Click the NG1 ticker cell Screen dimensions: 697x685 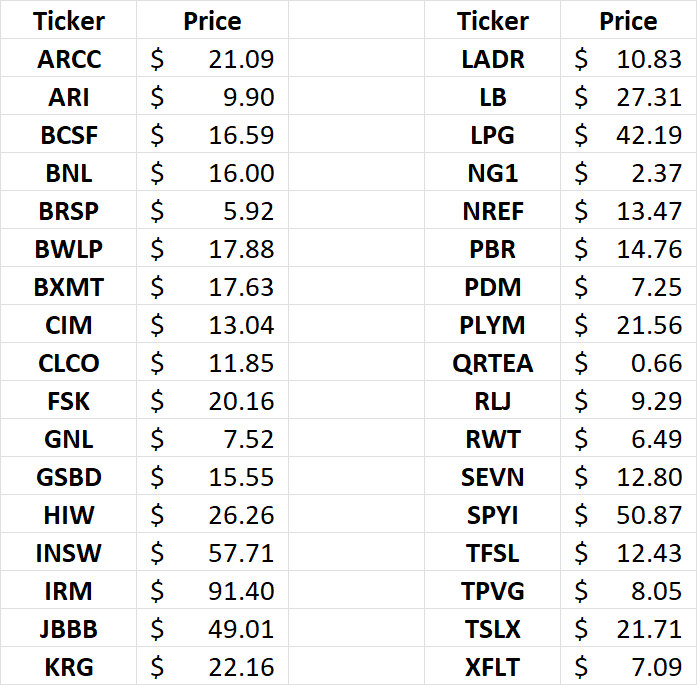click(492, 173)
